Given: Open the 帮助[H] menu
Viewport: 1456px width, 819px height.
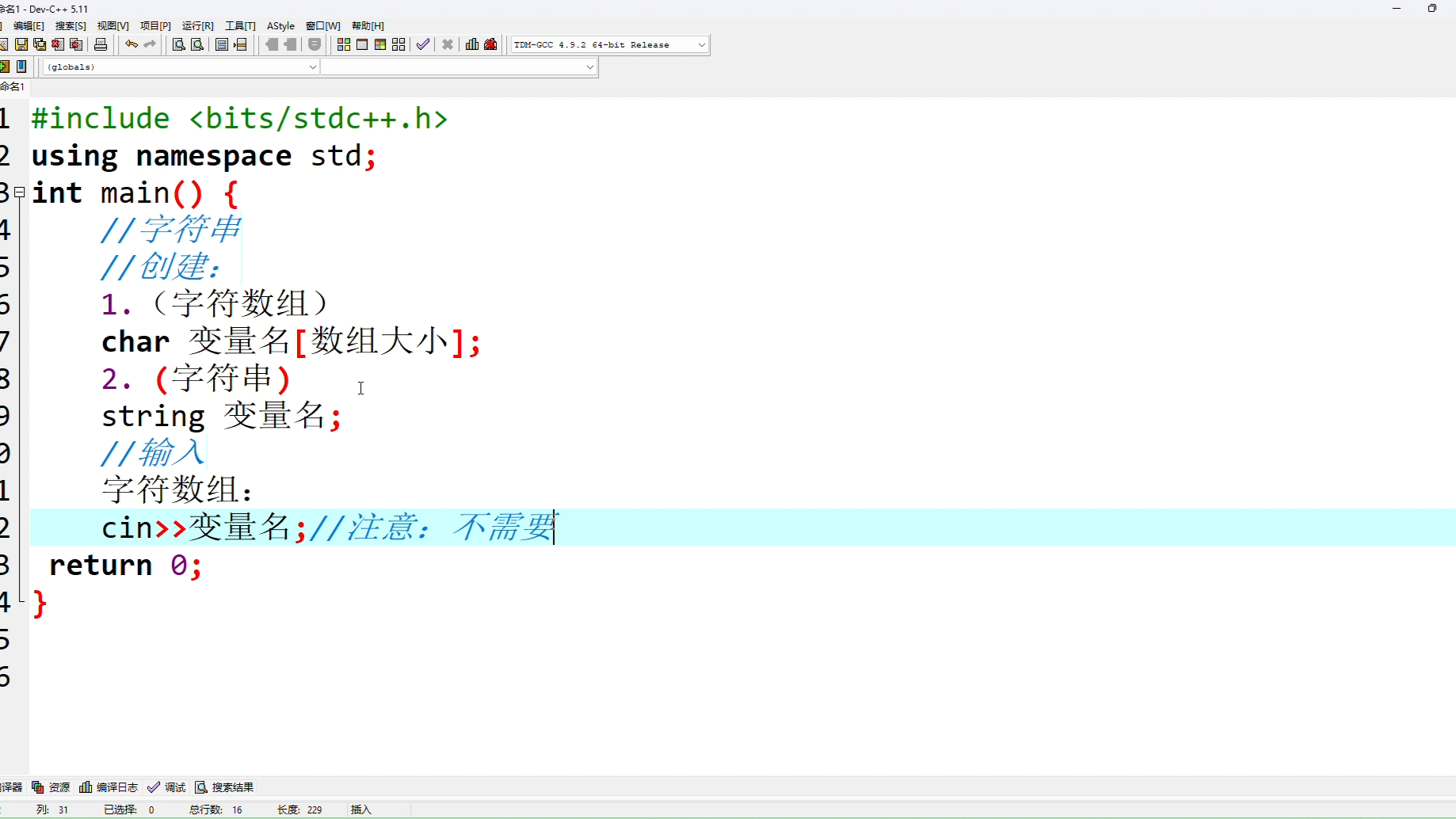Looking at the screenshot, I should (x=368, y=26).
